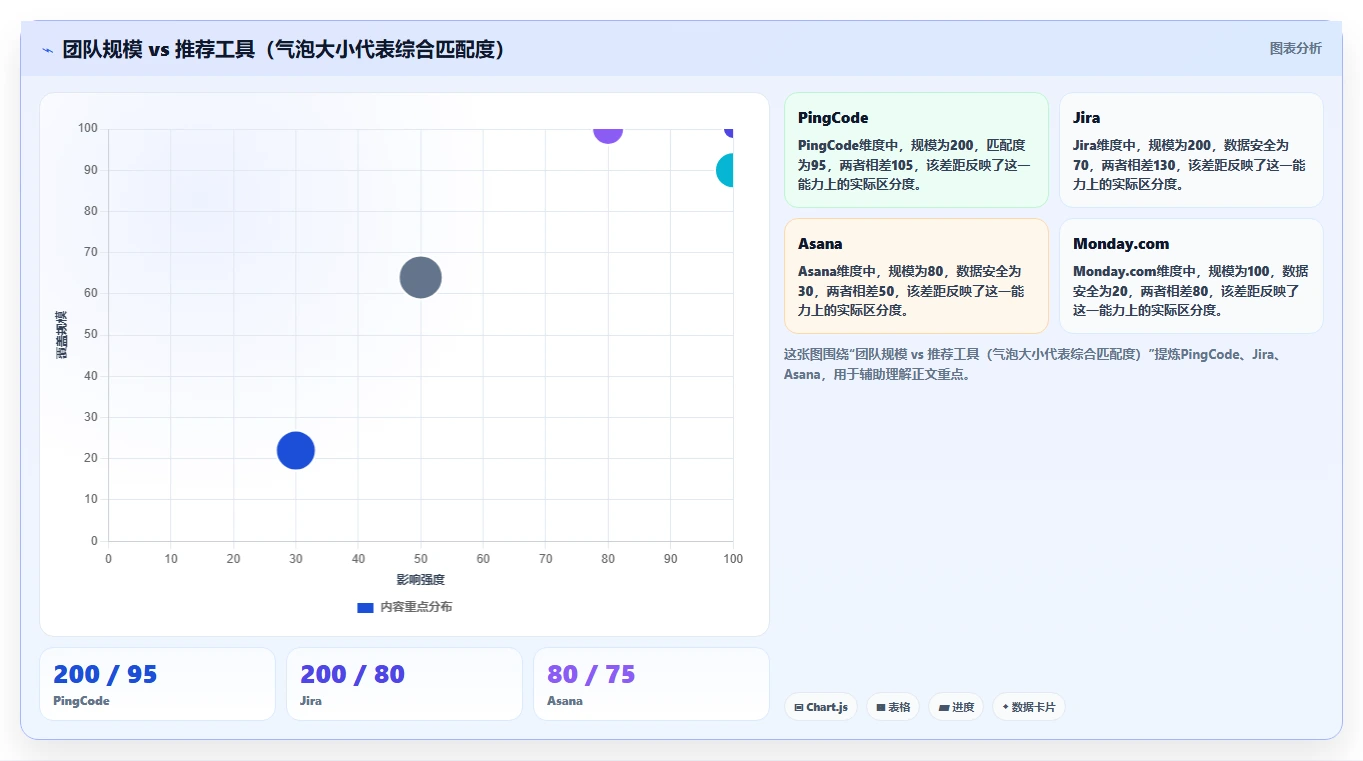The image size is (1363, 761).
Task: Click the 进度 tag pill
Action: tap(956, 707)
